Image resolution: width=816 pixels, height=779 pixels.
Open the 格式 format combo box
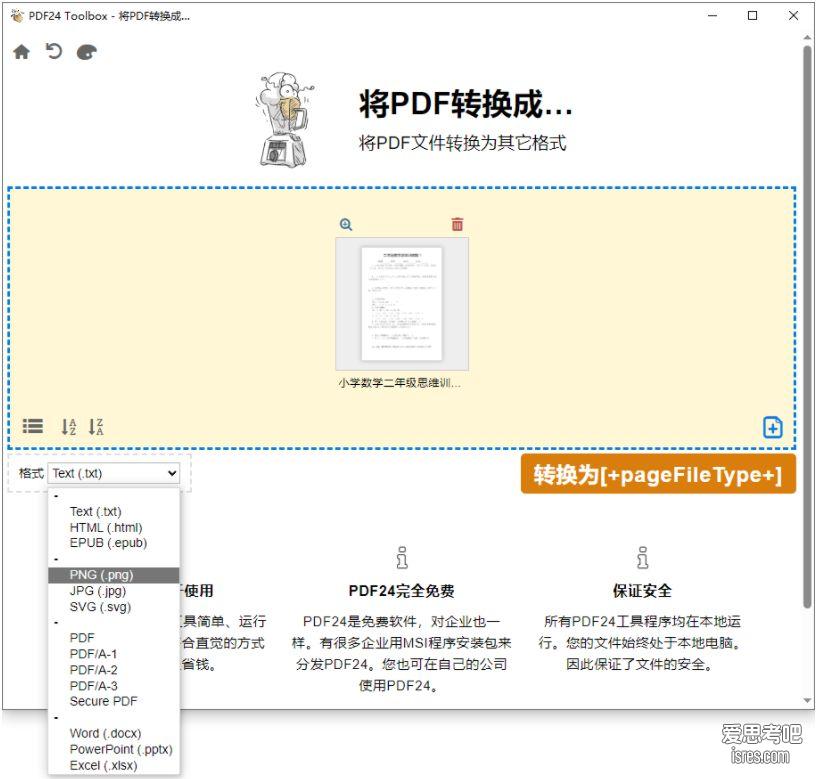[x=114, y=473]
